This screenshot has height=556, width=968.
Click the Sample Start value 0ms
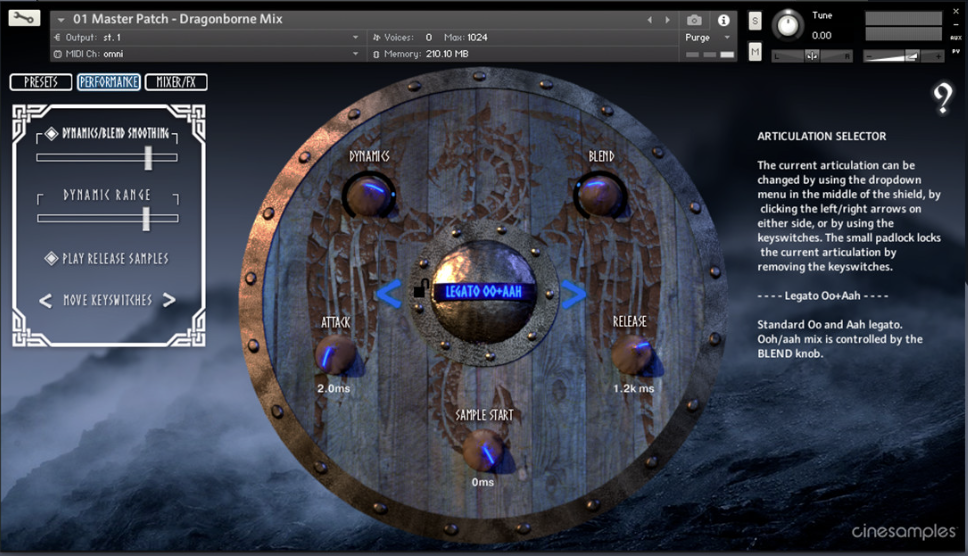483,483
